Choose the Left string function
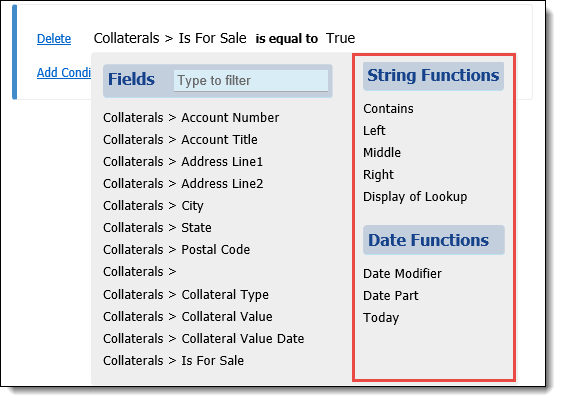This screenshot has height=402, width=561. click(374, 131)
